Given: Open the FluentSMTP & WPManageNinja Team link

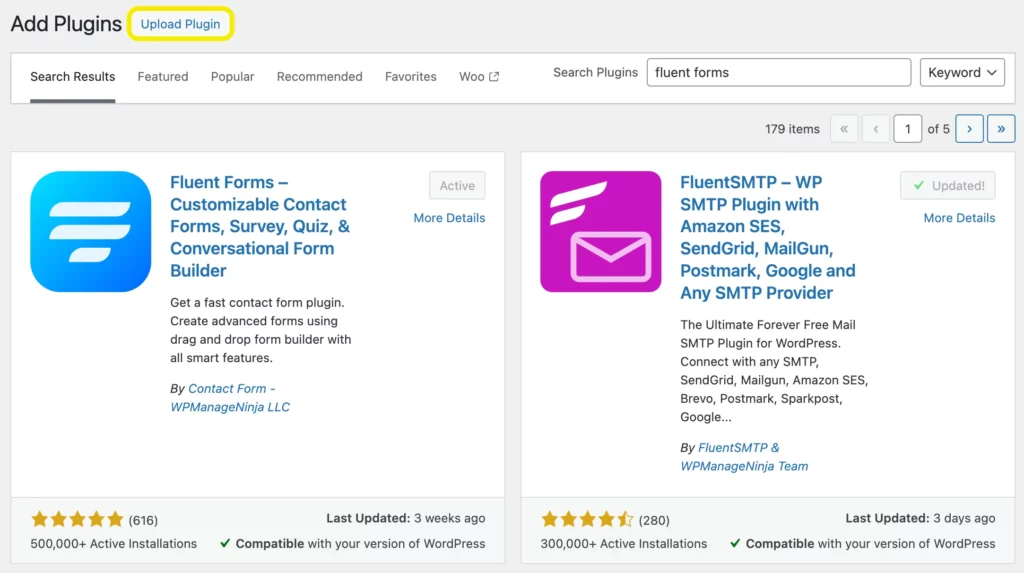Looking at the screenshot, I should pos(744,457).
